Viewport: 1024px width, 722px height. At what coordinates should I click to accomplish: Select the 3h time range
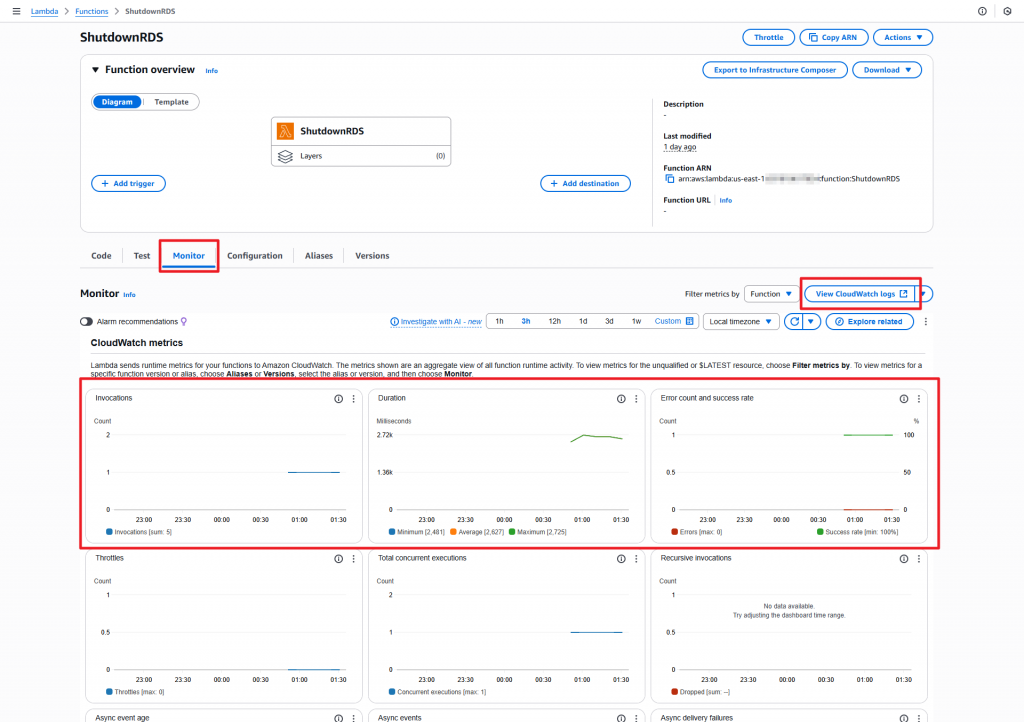click(526, 322)
